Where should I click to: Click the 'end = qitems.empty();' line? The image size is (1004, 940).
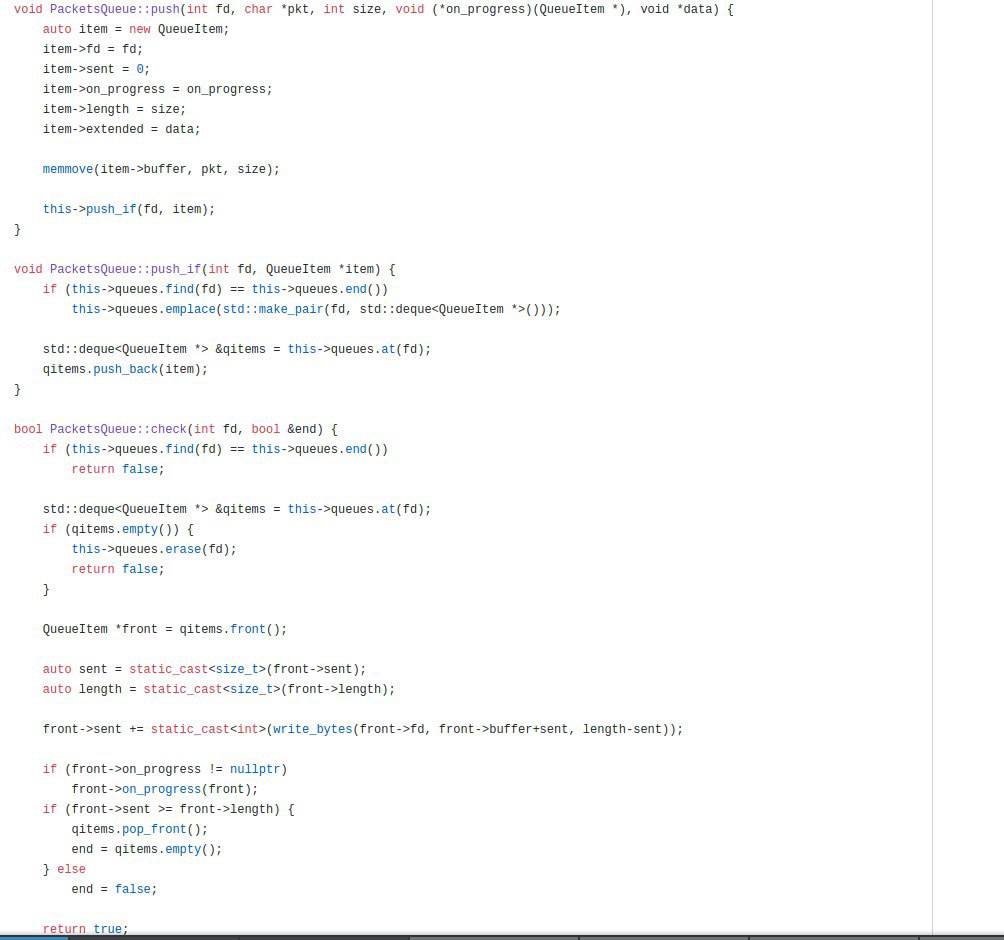tap(147, 849)
